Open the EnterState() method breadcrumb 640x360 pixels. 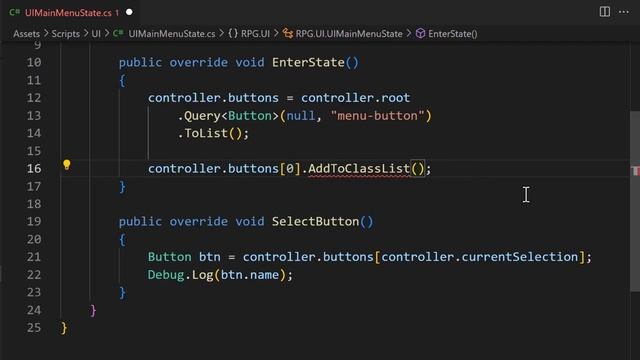453,34
